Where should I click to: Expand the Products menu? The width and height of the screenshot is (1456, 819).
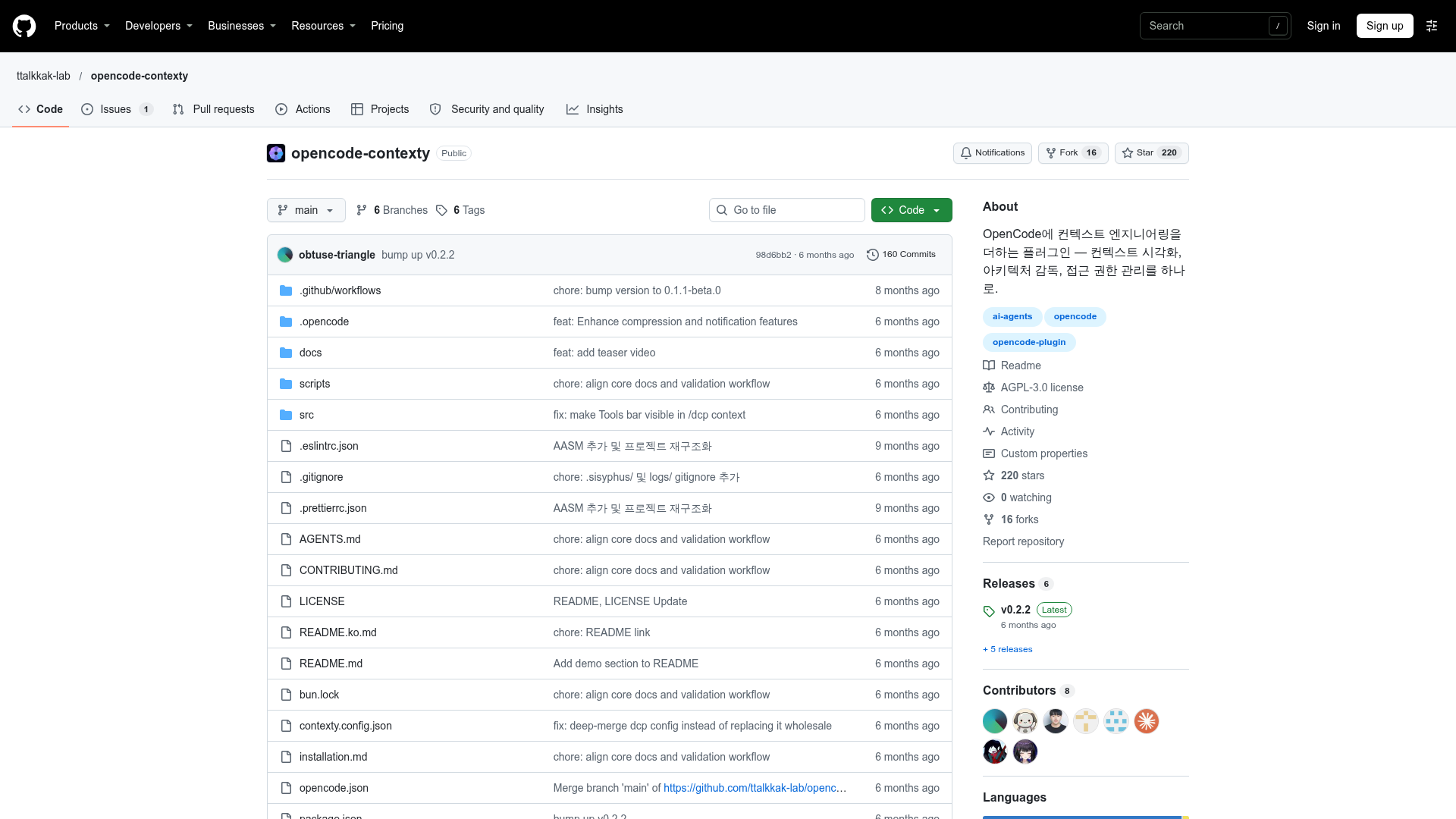click(82, 26)
